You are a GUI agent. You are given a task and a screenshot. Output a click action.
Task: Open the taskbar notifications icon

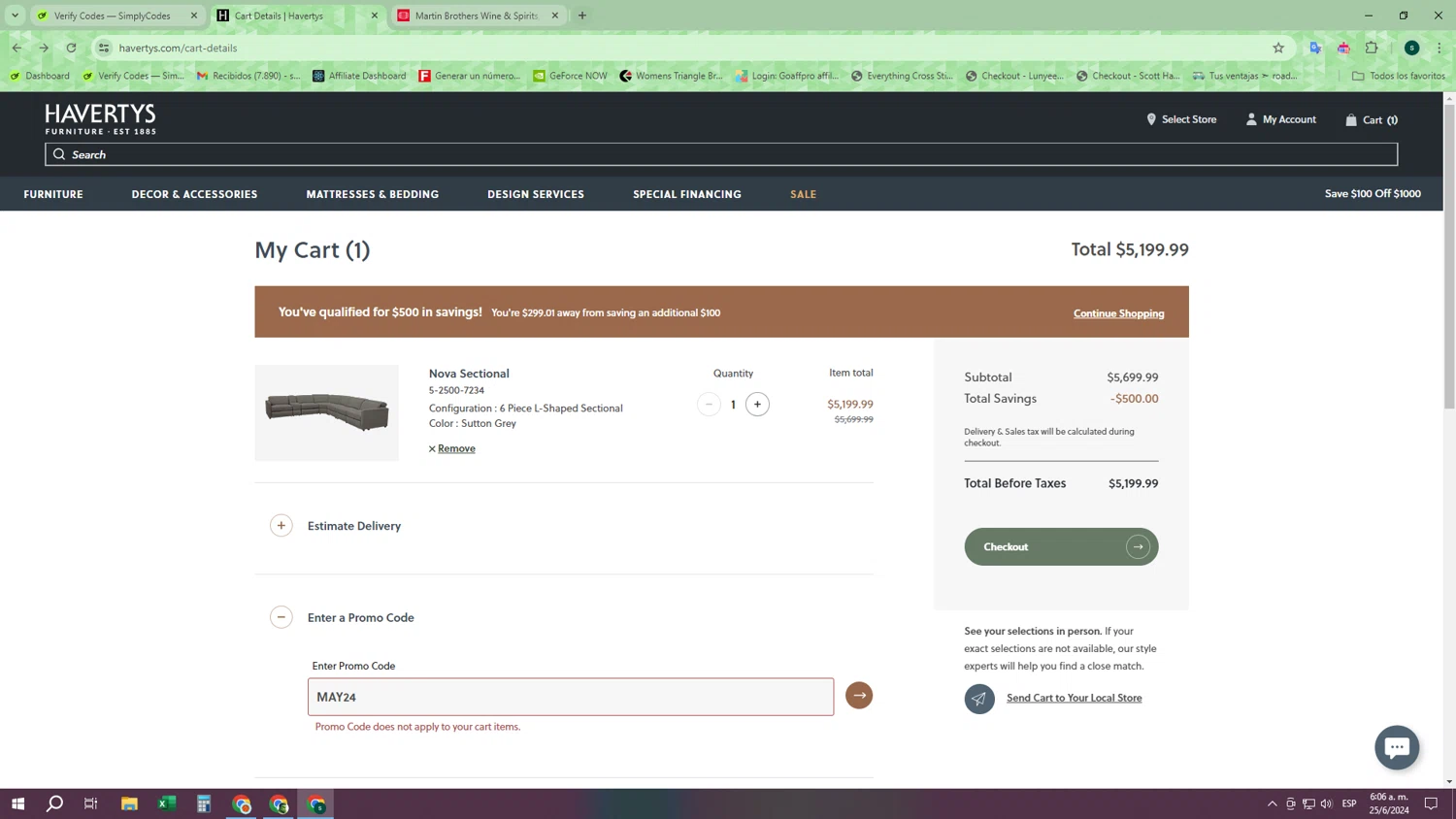1431,803
